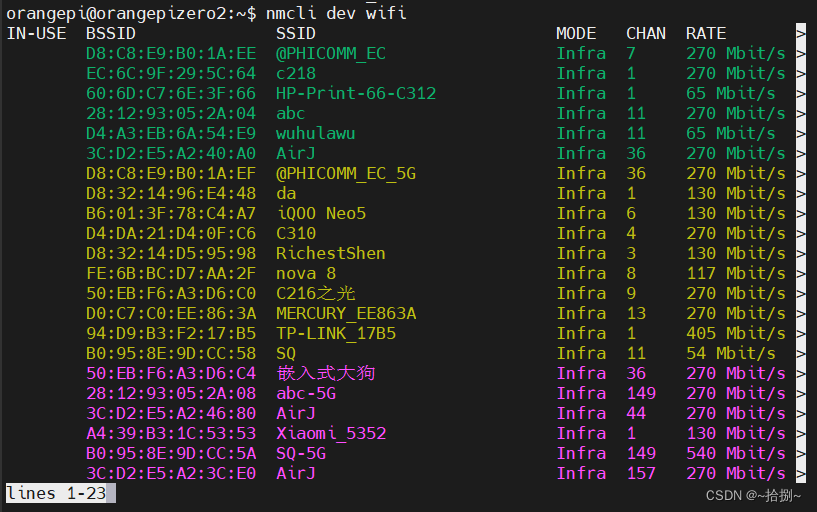Click BSSID 28:12:93:05:2A:04
817x512 pixels.
[171, 114]
